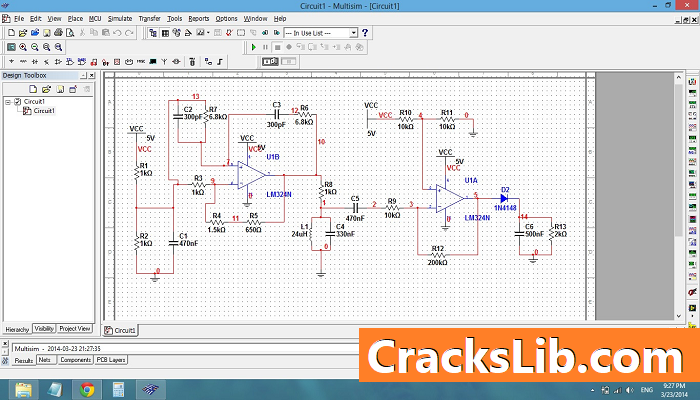Select Circuit1 sheet in Design Toolbox tree
Image resolution: width=700 pixels, height=400 pixels.
44,111
